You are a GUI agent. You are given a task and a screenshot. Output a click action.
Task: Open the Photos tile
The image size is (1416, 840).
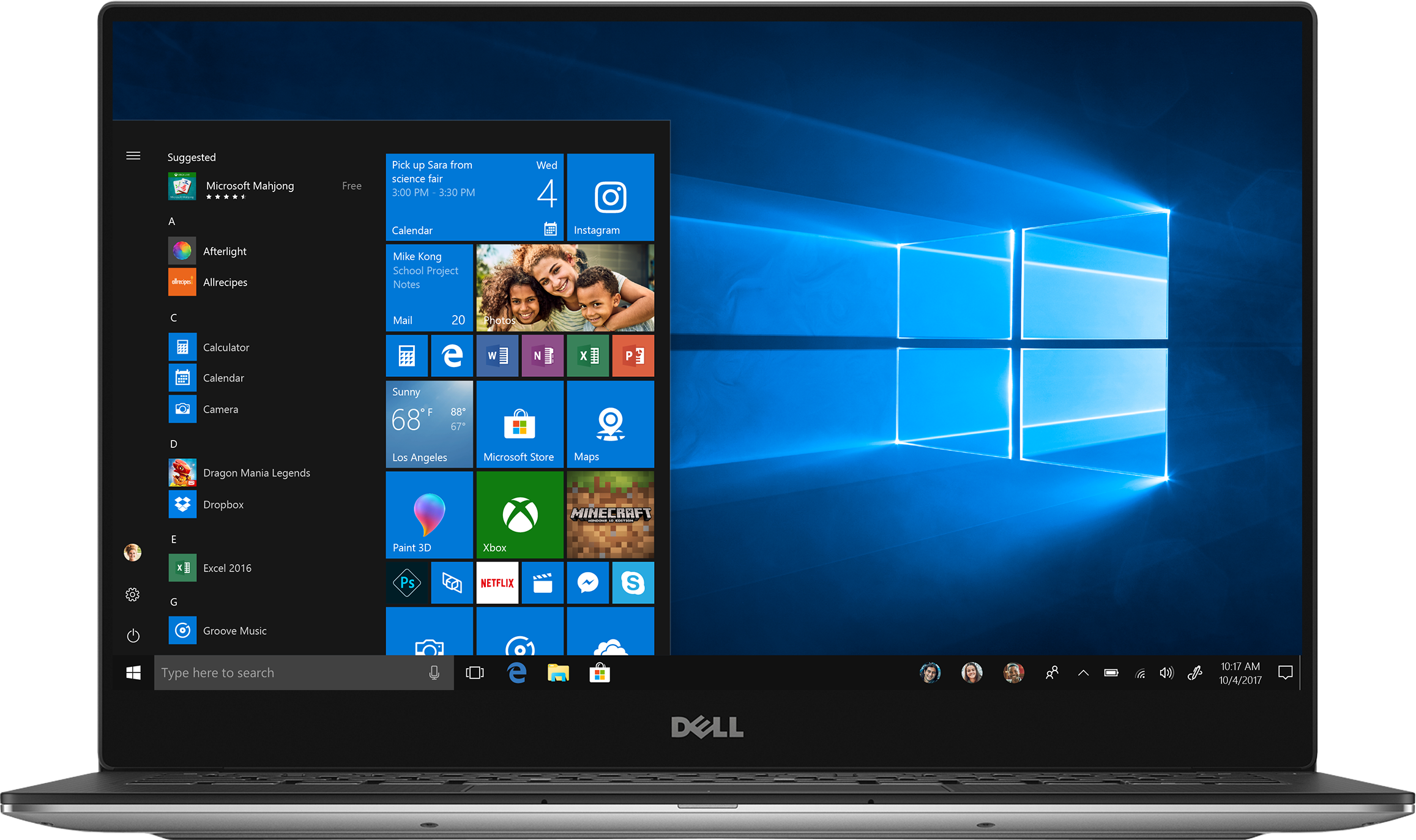pos(565,288)
